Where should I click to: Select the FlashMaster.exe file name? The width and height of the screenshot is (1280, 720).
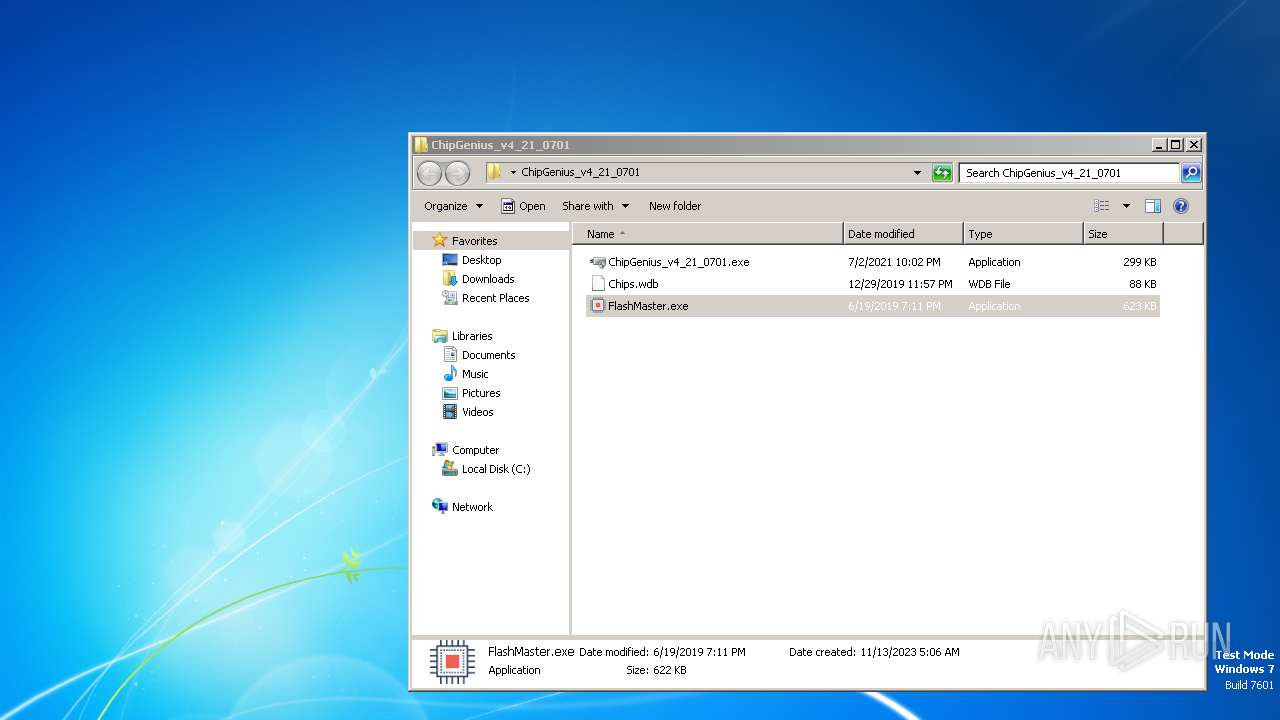(x=648, y=306)
